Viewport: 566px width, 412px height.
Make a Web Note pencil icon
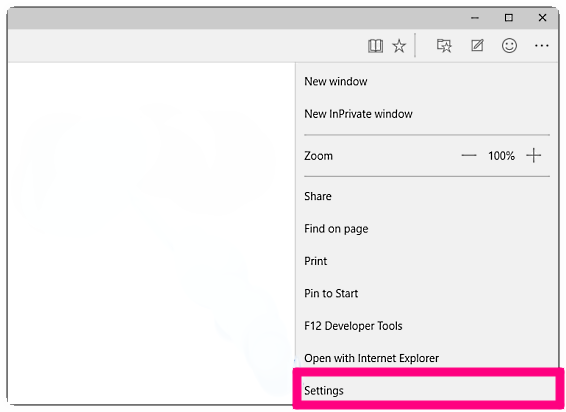coord(477,45)
